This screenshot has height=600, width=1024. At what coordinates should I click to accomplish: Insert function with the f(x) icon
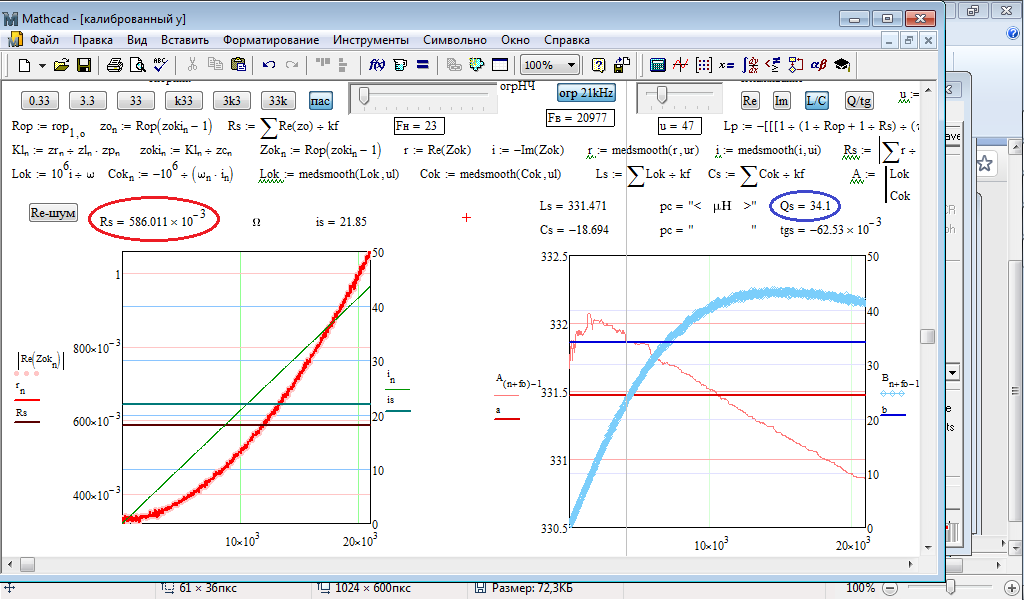[378, 65]
